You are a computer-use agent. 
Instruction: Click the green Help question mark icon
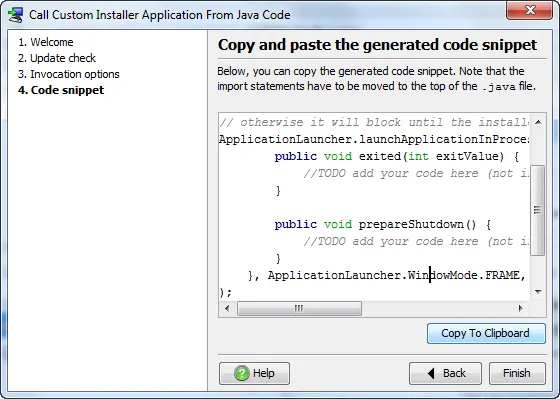[241, 373]
